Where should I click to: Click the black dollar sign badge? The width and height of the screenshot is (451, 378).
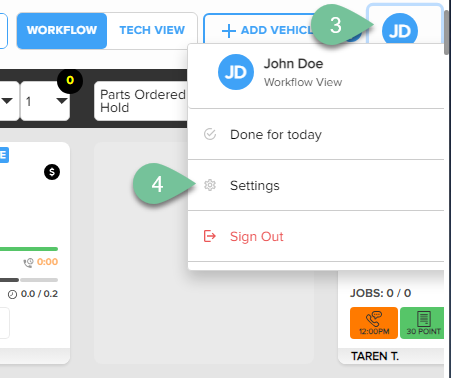(52, 172)
